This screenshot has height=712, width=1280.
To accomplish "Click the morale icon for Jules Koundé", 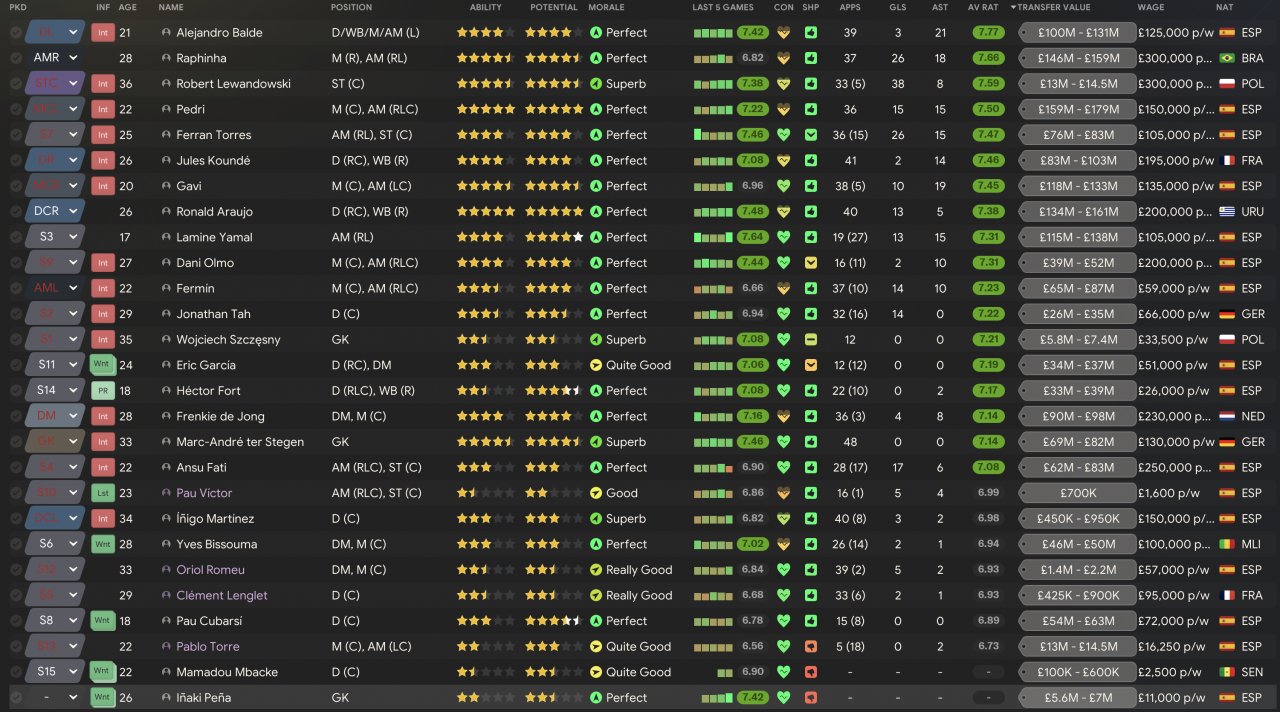I will [596, 160].
